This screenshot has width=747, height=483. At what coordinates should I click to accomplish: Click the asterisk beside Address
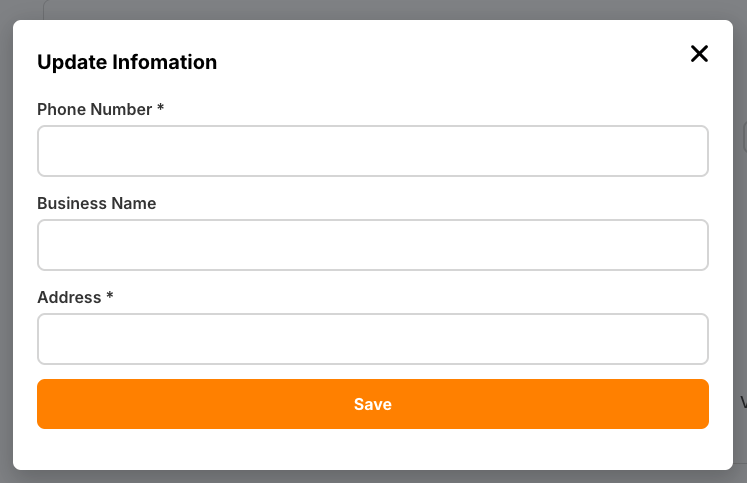pyautogui.click(x=110, y=296)
